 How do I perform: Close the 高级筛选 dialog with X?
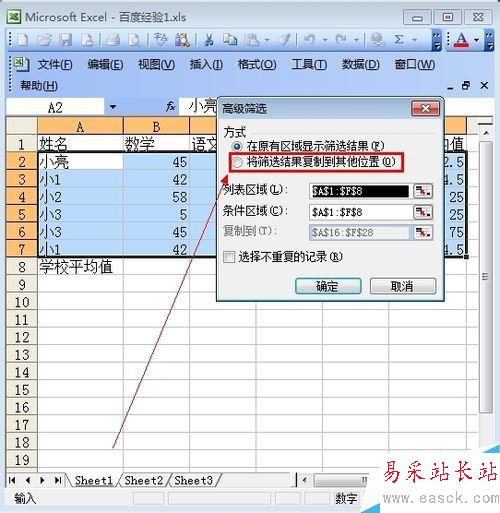tap(425, 108)
